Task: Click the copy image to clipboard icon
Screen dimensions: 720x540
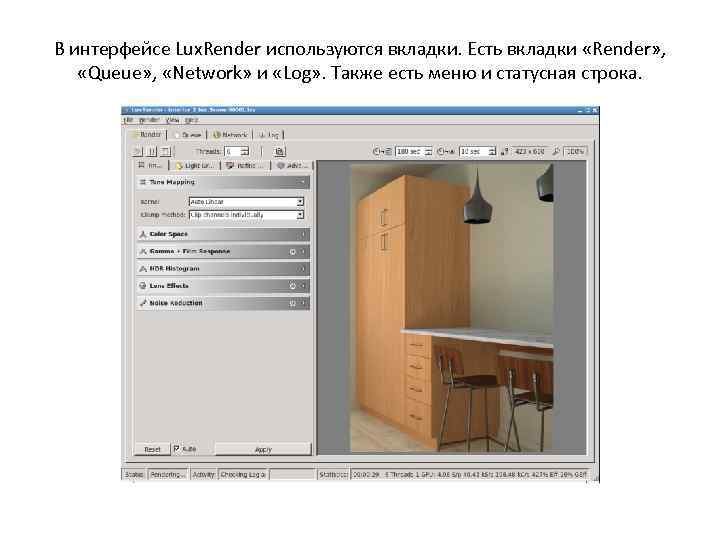Action: click(x=279, y=152)
